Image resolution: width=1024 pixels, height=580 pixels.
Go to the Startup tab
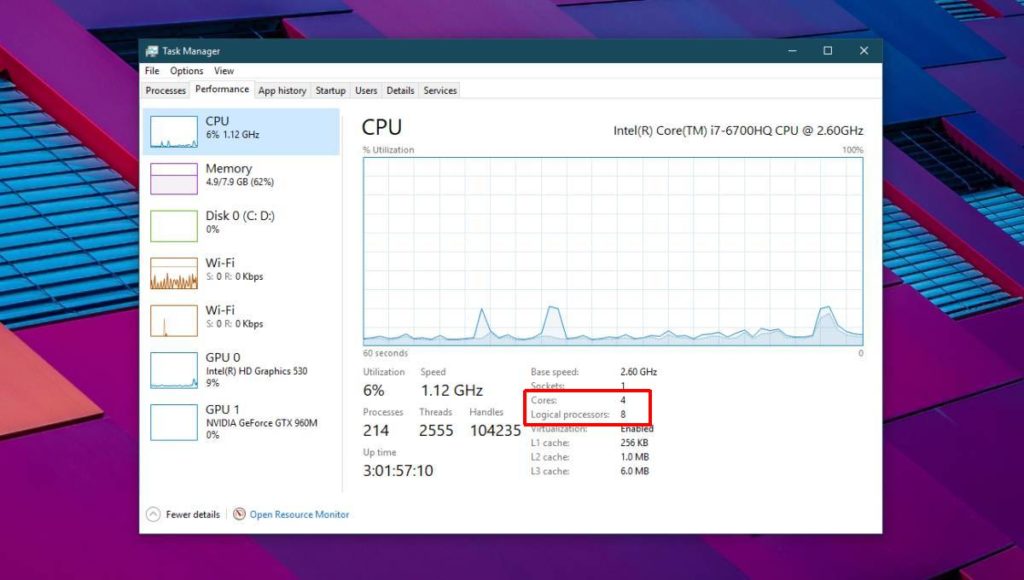[330, 90]
